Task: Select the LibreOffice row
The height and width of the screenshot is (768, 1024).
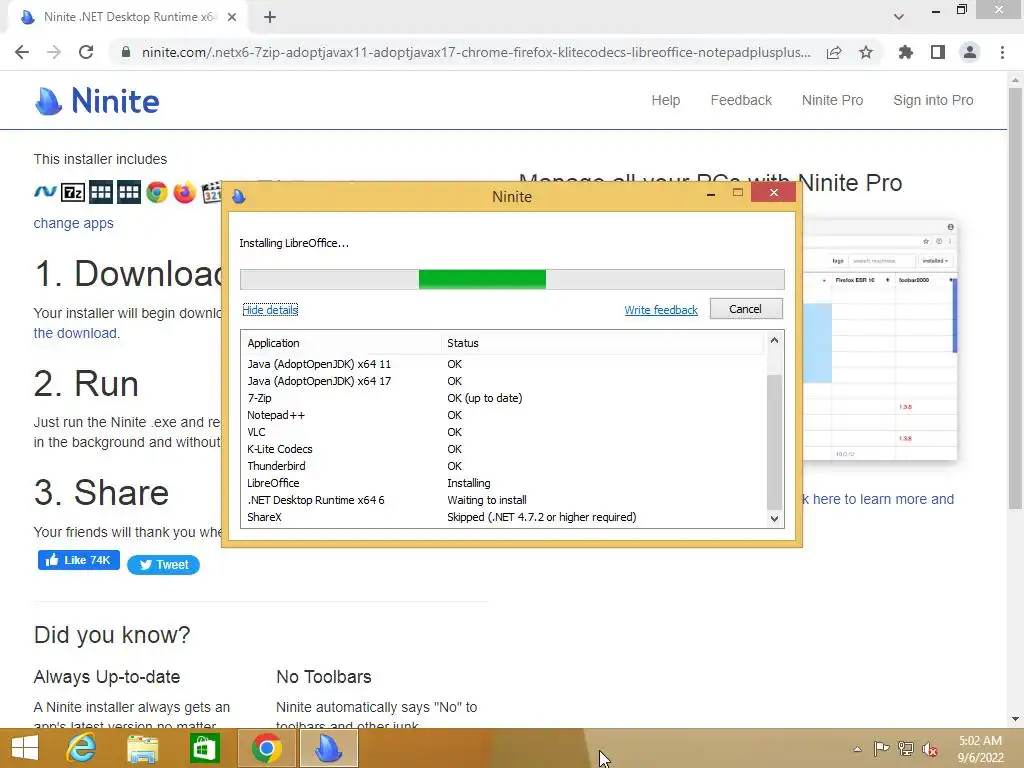Action: [503, 483]
